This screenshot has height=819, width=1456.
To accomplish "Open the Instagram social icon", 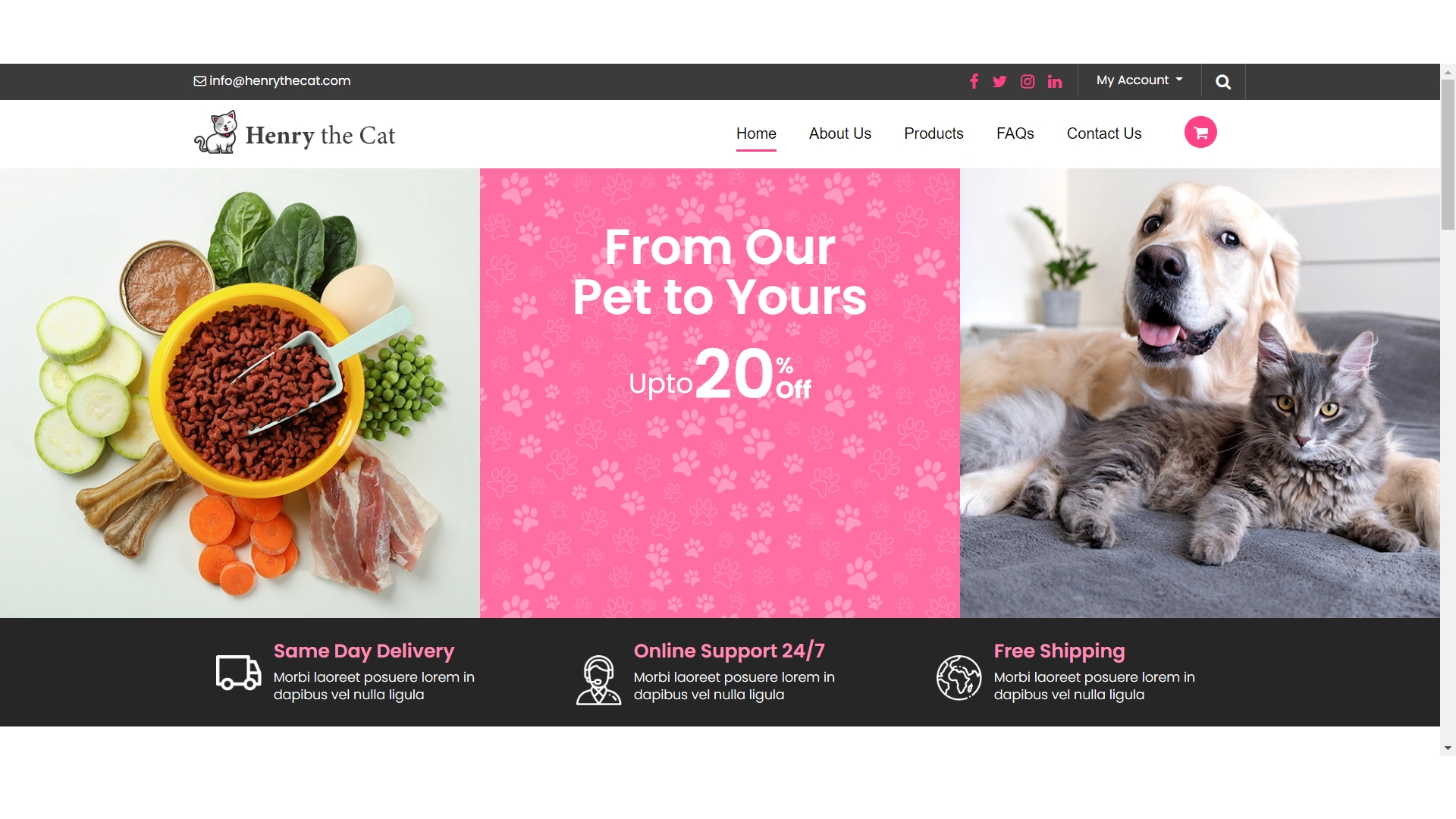I will coord(1028,82).
